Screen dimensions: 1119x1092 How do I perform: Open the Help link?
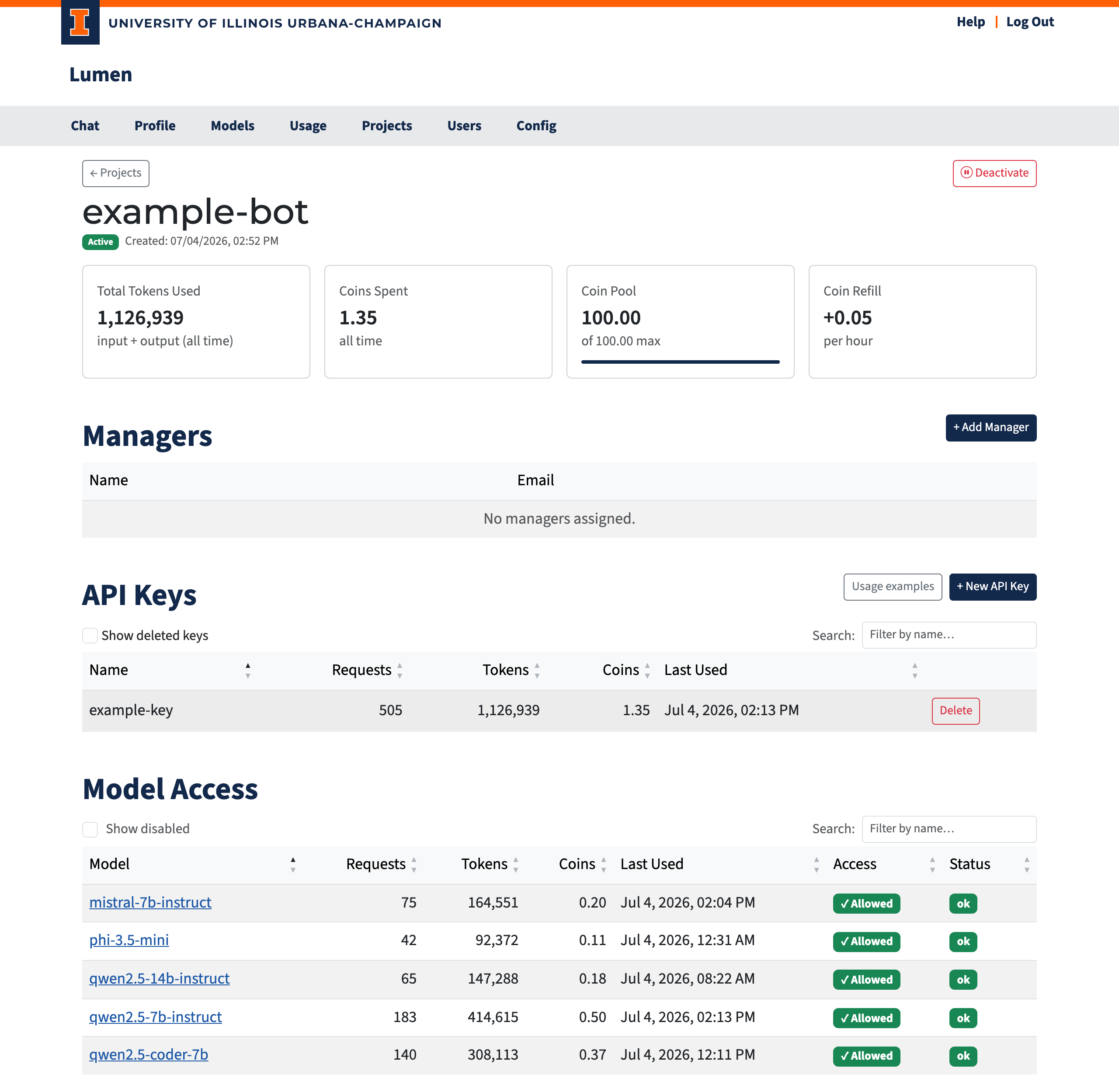970,22
